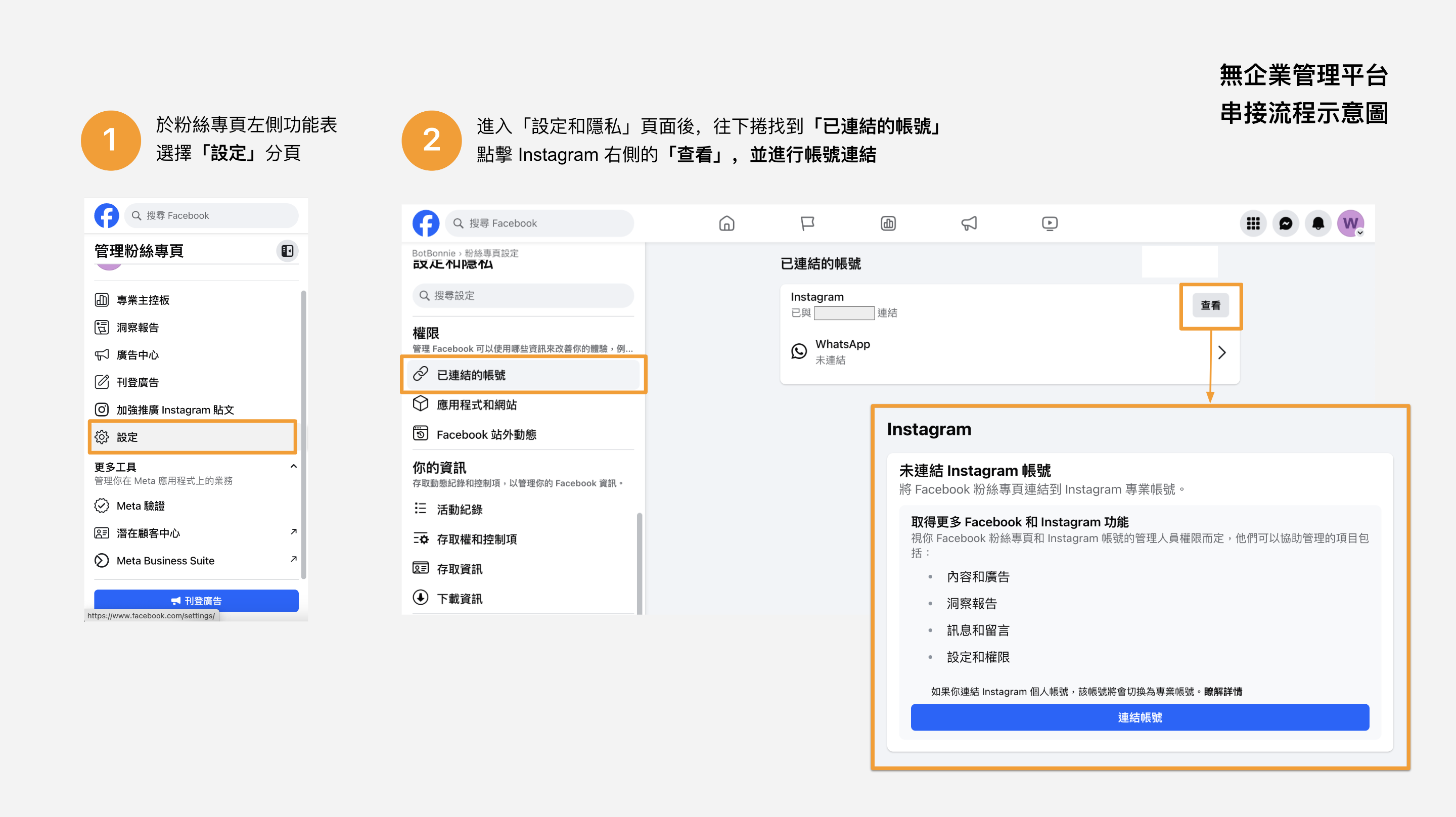Click the Home icon in top navigation
This screenshot has width=1456, height=817.
(x=726, y=223)
